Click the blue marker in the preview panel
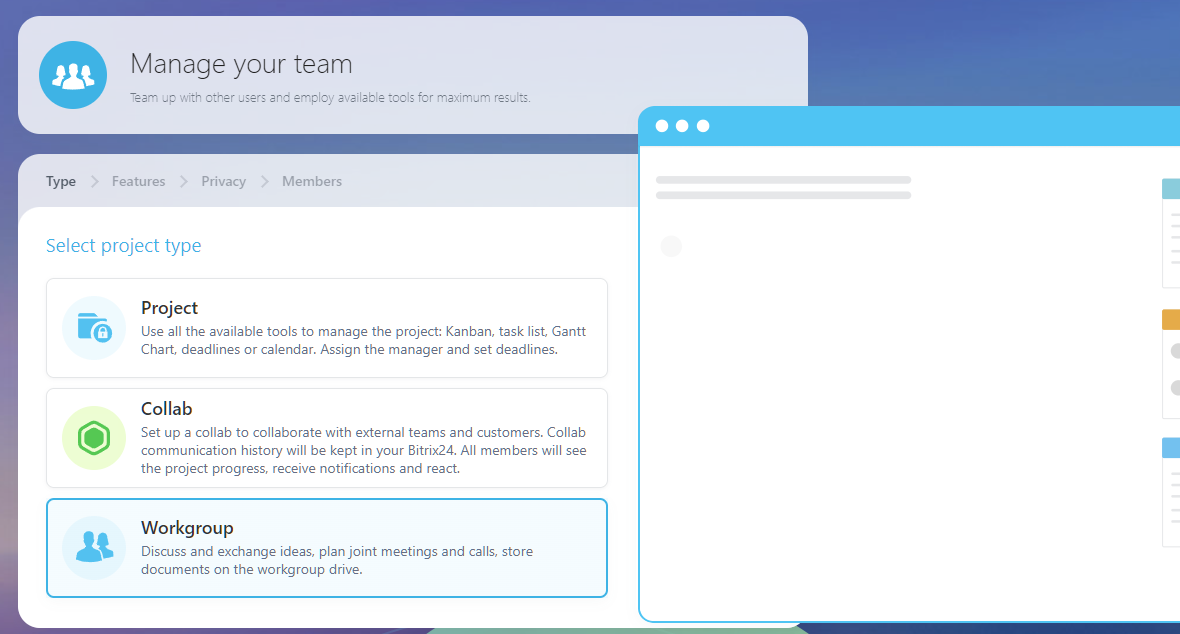Screen dimensions: 1180x634 1170,447
